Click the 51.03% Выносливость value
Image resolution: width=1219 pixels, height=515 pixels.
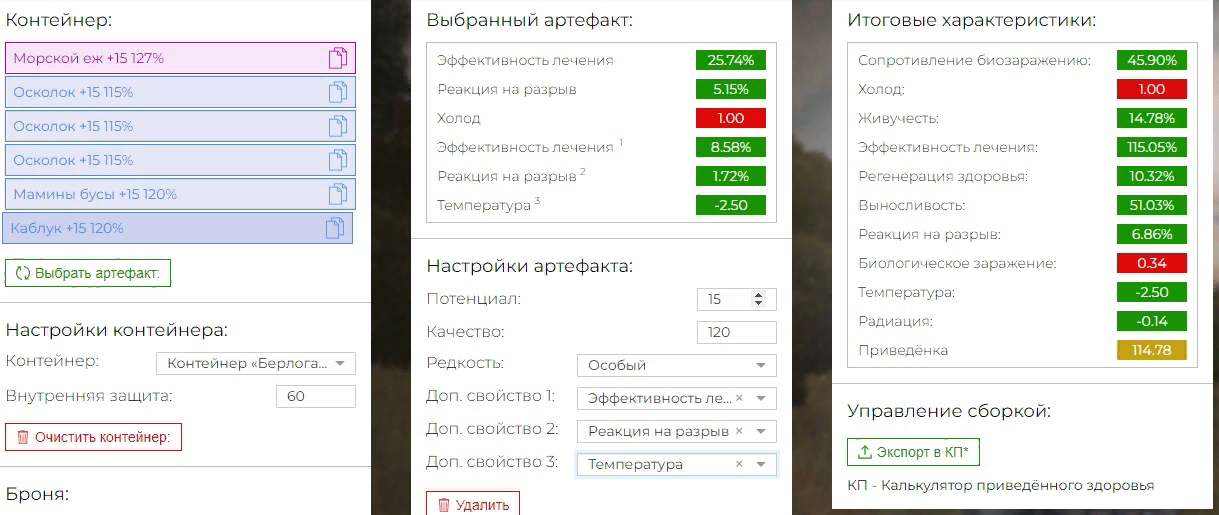coord(1152,205)
